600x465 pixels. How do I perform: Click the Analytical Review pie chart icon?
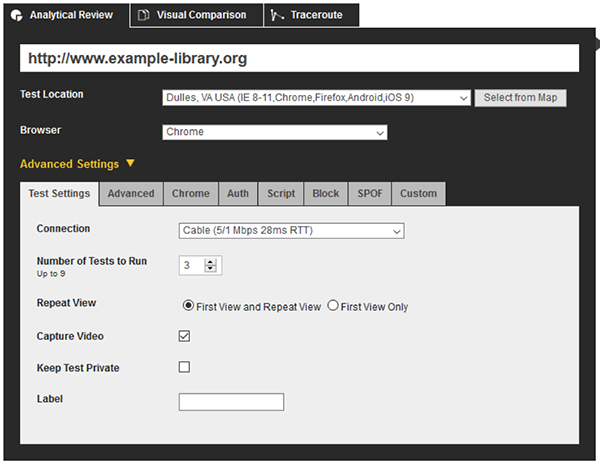coord(17,15)
